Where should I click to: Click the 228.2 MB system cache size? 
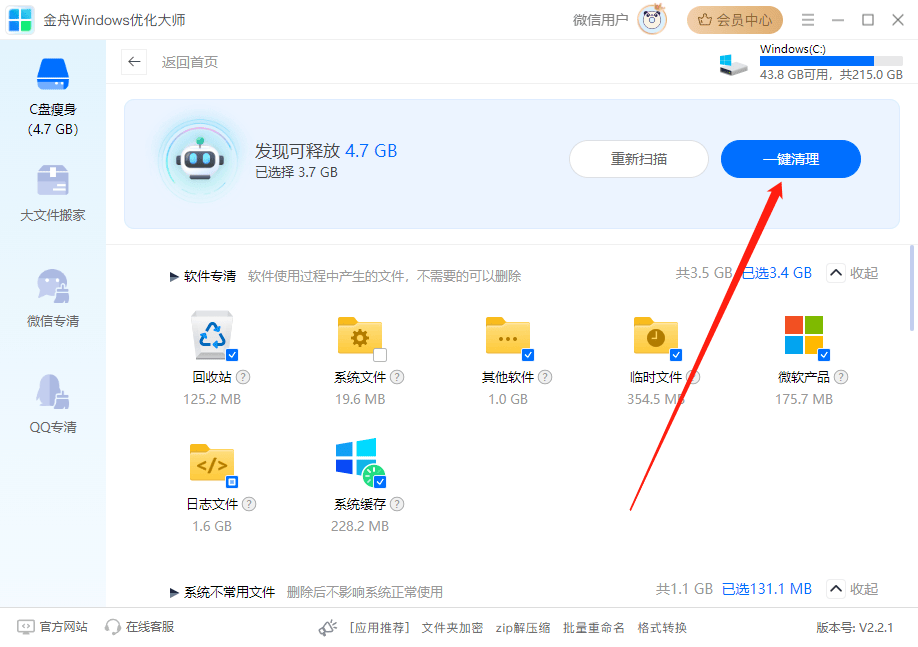pyautogui.click(x=360, y=526)
